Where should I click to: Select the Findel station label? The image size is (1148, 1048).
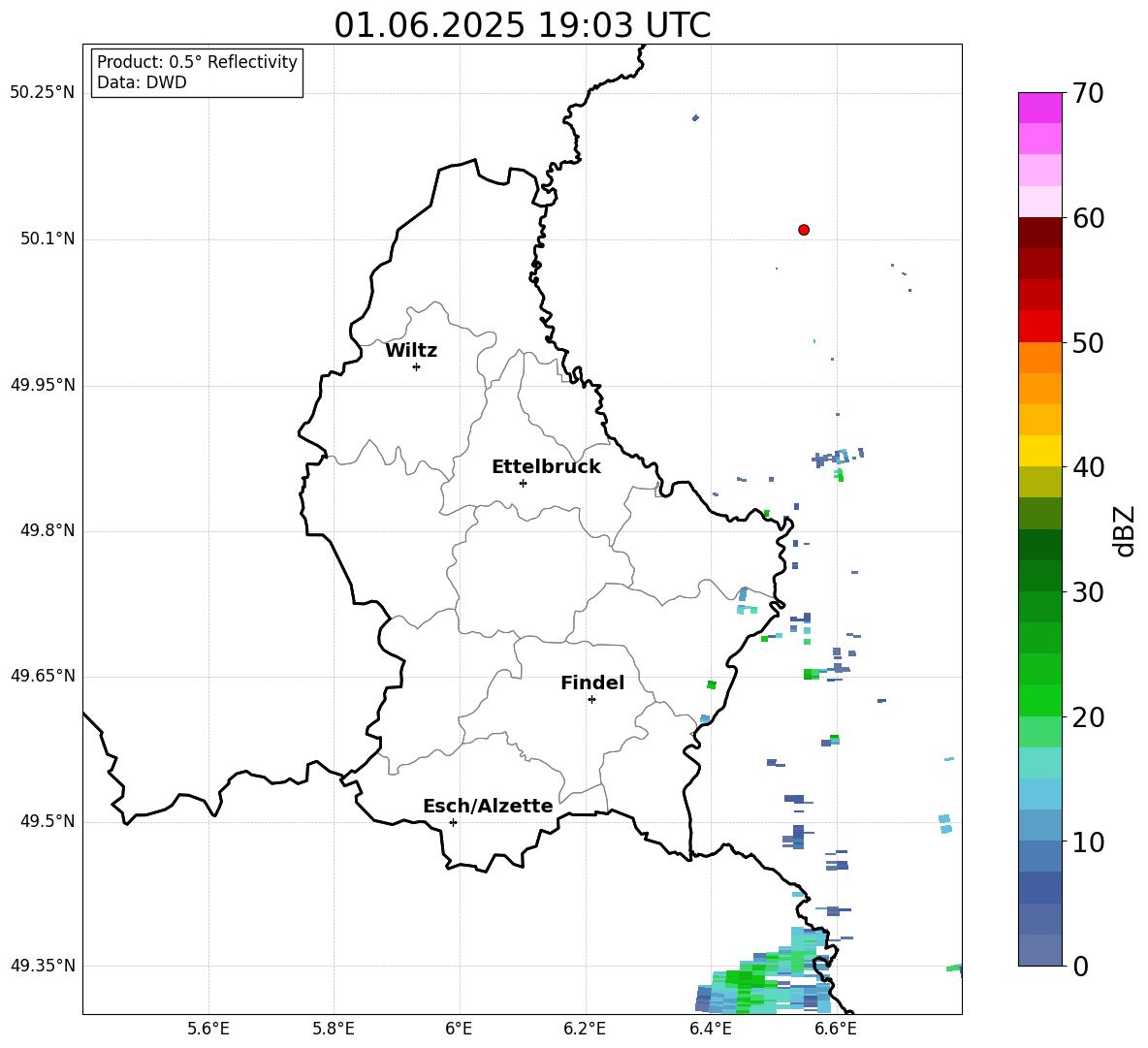592,683
